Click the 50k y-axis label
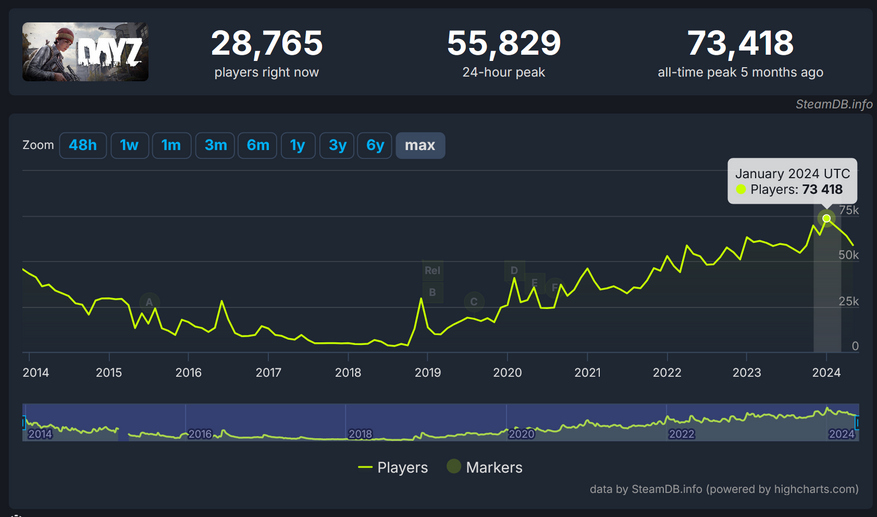Image resolution: width=877 pixels, height=517 pixels. coord(848,255)
